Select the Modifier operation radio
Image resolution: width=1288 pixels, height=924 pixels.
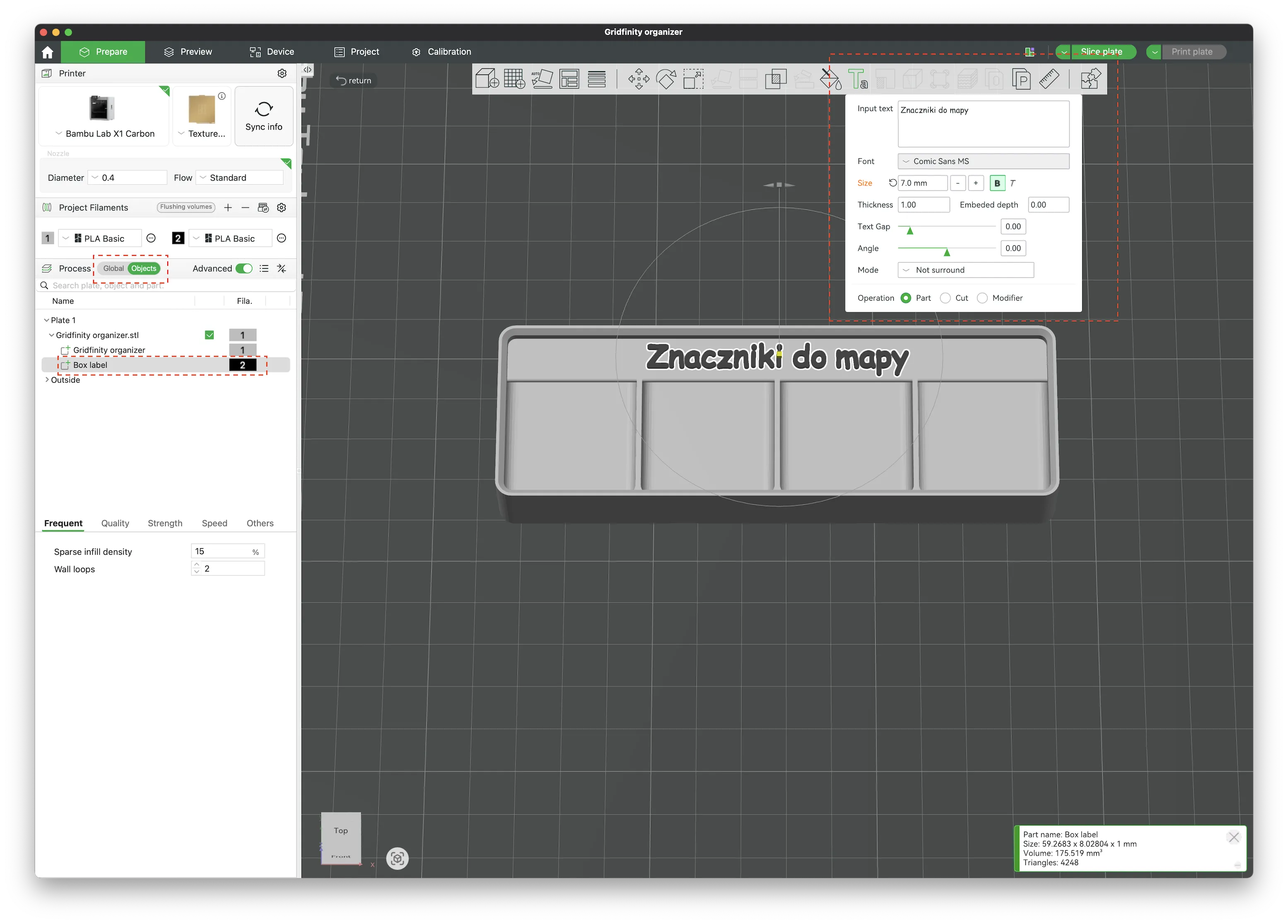tap(982, 298)
